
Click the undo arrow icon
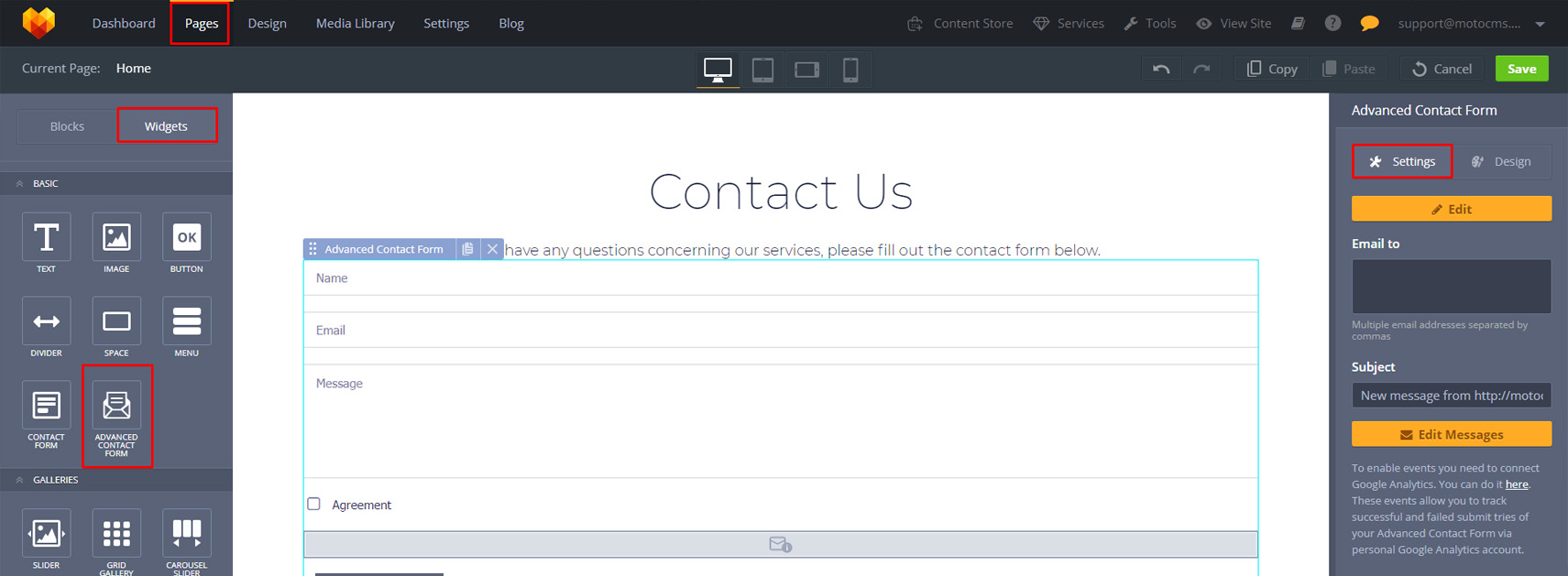(1161, 69)
